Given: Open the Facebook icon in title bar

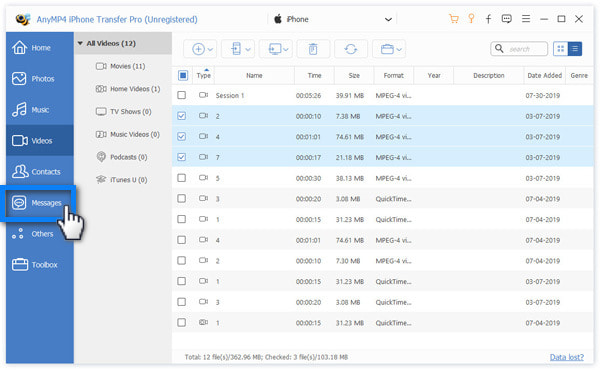Looking at the screenshot, I should 488,19.
